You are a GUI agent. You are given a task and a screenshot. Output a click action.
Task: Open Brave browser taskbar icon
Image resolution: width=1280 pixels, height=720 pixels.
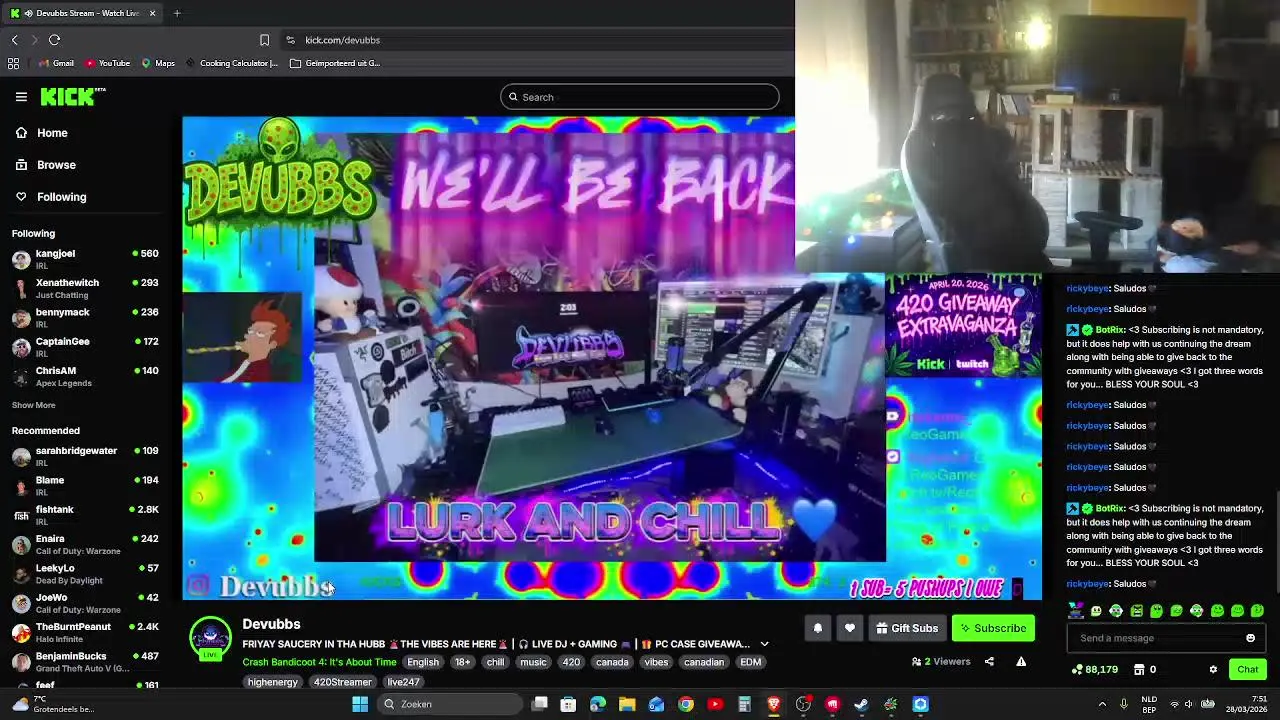[x=773, y=704]
